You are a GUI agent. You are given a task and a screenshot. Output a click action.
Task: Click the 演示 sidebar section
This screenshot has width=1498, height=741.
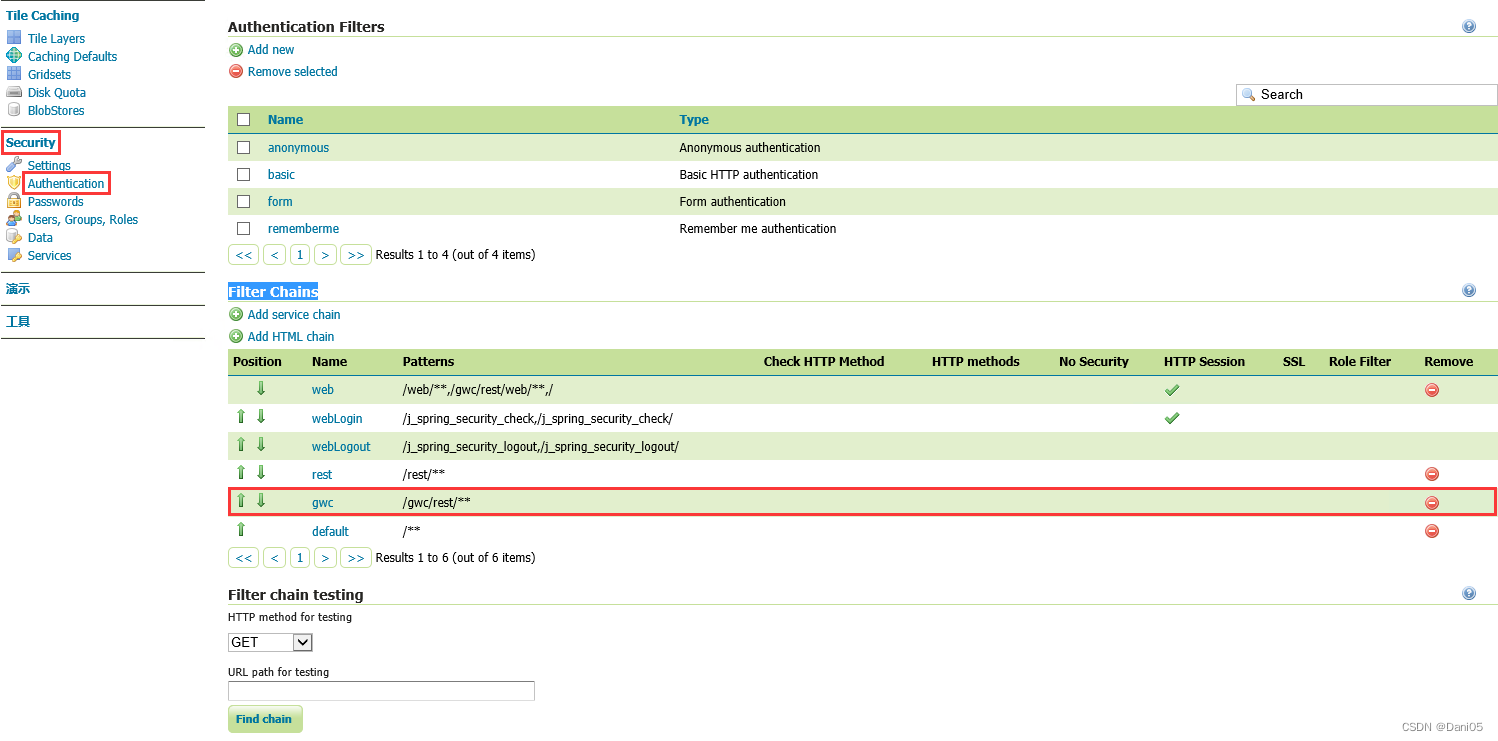coord(17,289)
